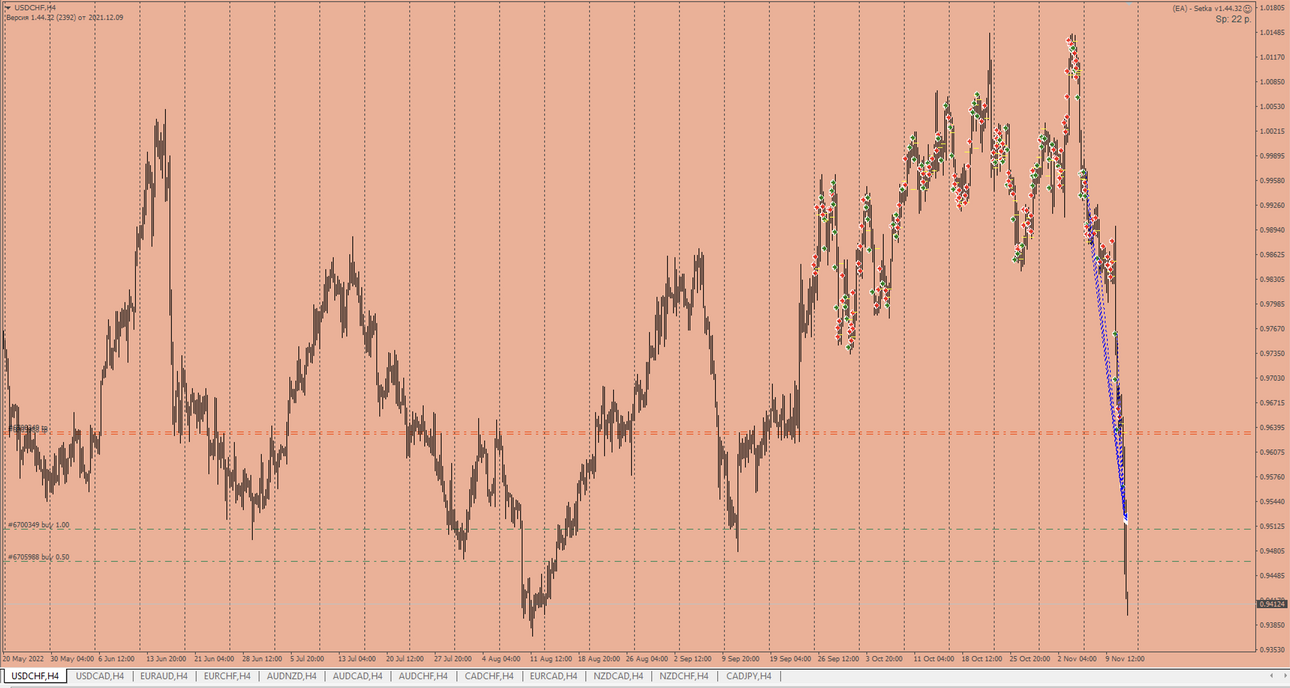Click the 26 Sep 12:00 time axis label
The height and width of the screenshot is (688, 1290).
click(837, 659)
